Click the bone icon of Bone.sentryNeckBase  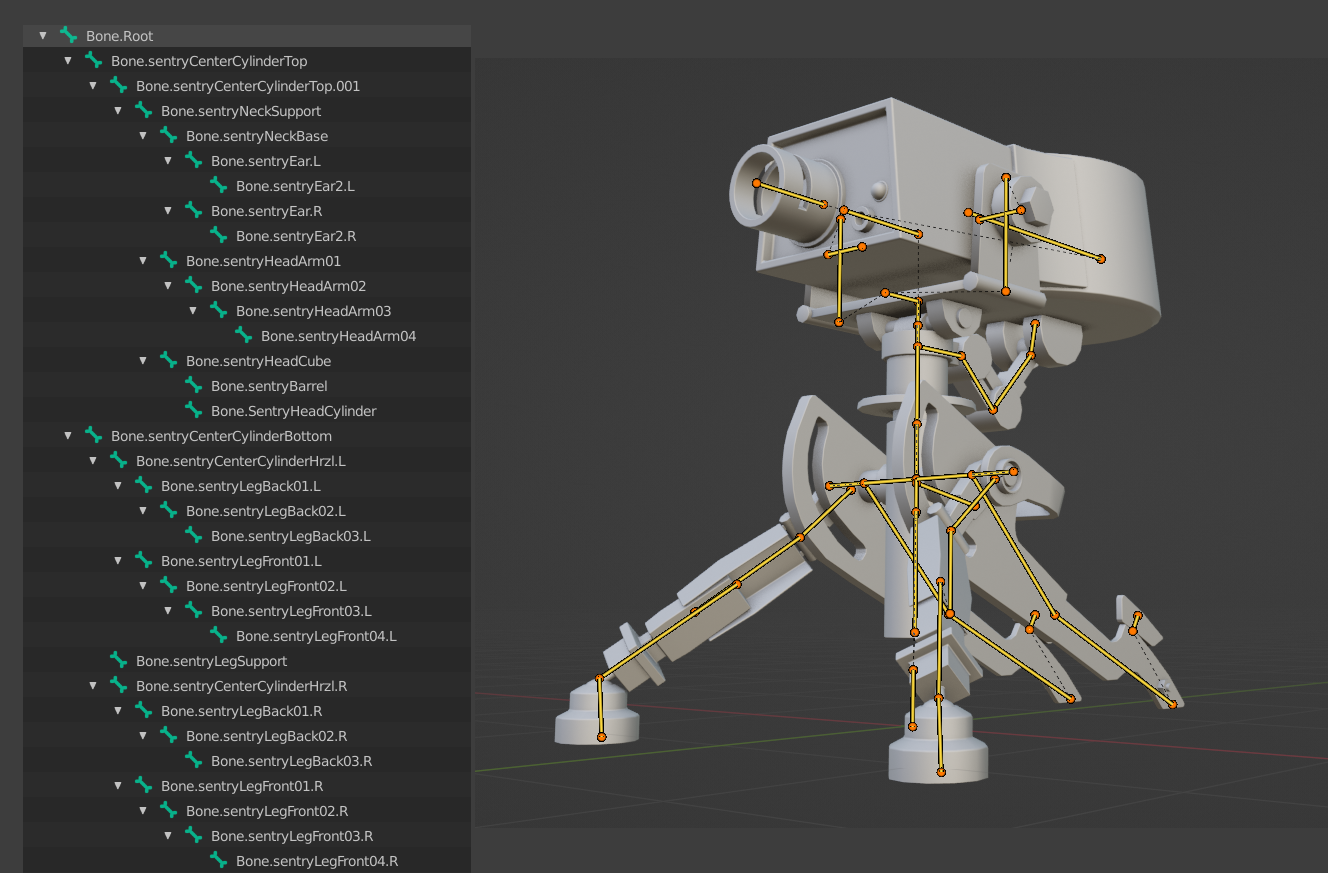[x=168, y=135]
